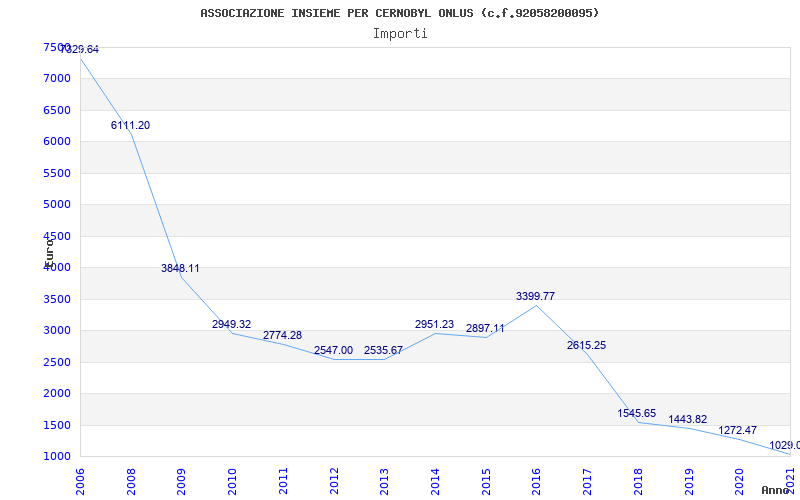Click the y-axis value 6500
The height and width of the screenshot is (500, 800).
57,110
